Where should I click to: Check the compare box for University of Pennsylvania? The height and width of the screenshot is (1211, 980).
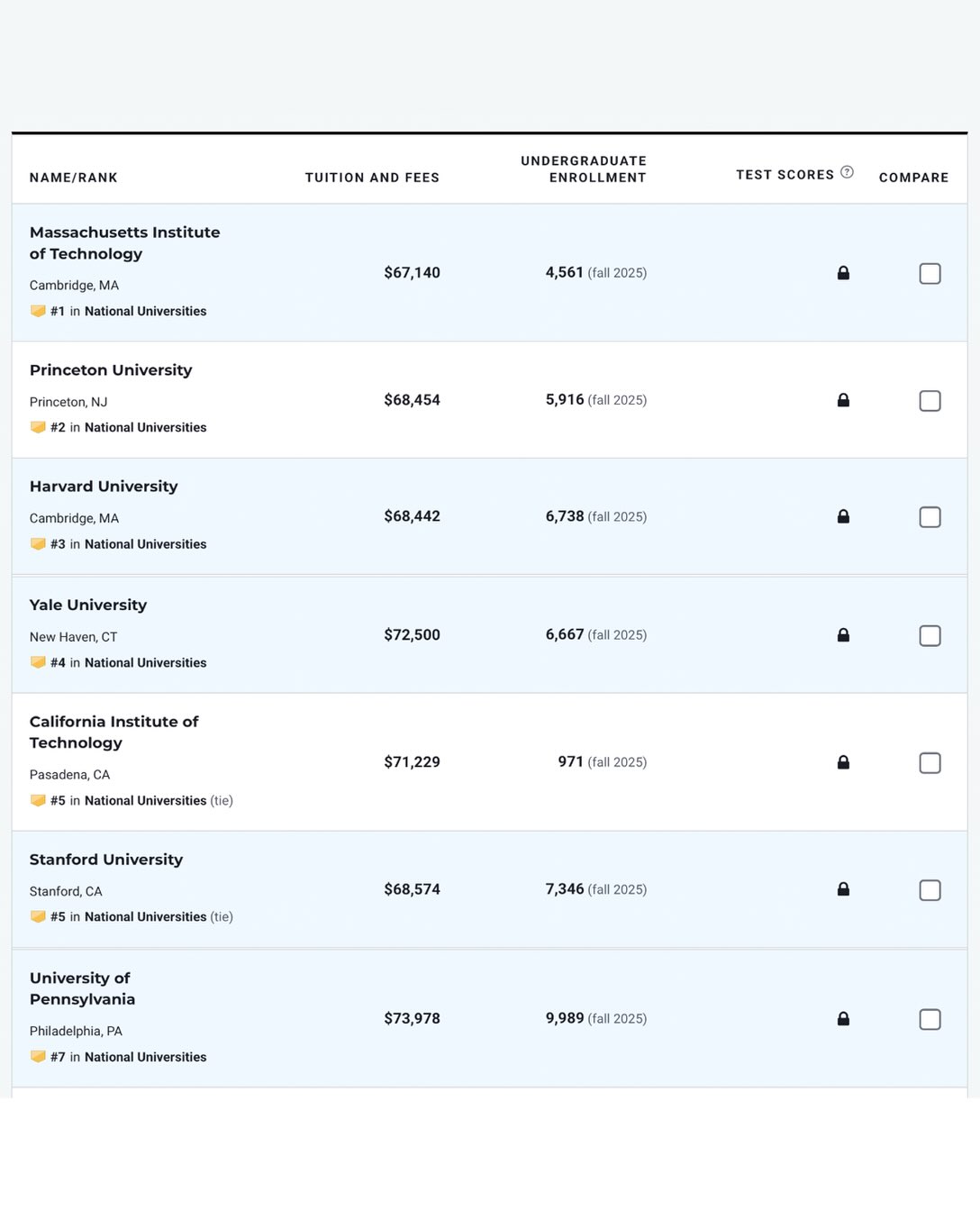[930, 1019]
